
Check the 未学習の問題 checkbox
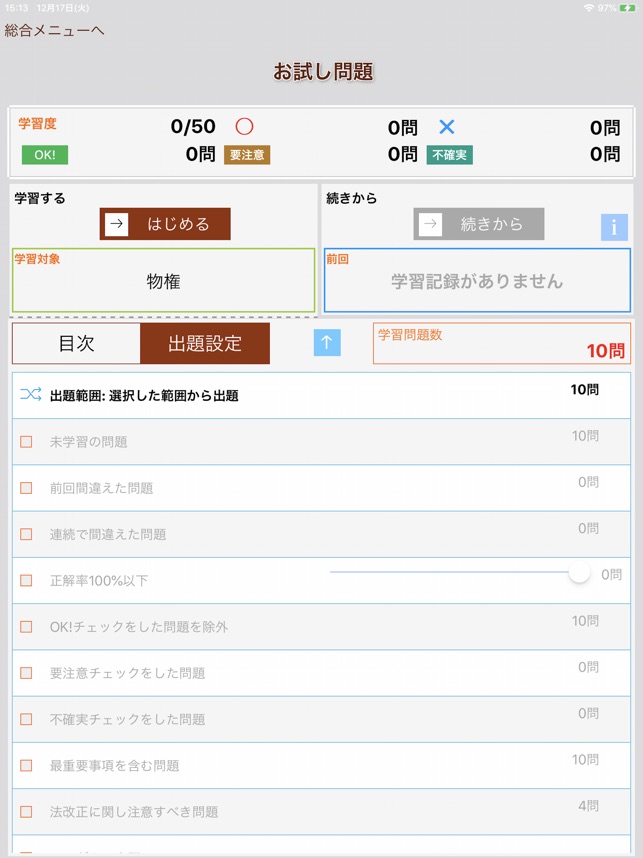click(26, 442)
